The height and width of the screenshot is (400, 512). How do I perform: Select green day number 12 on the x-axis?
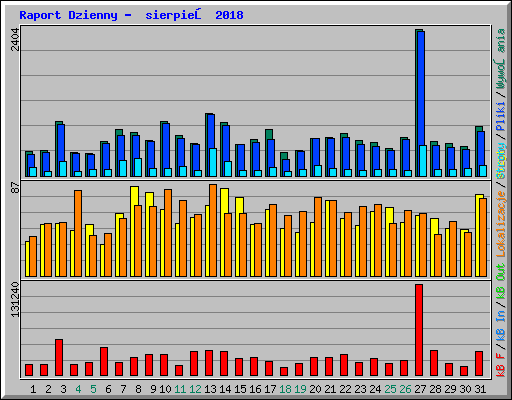tap(195, 389)
